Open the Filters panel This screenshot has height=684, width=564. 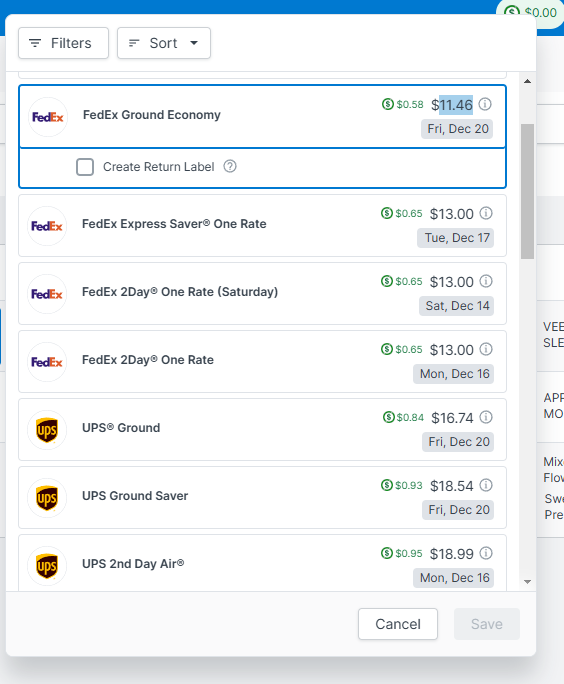(63, 43)
